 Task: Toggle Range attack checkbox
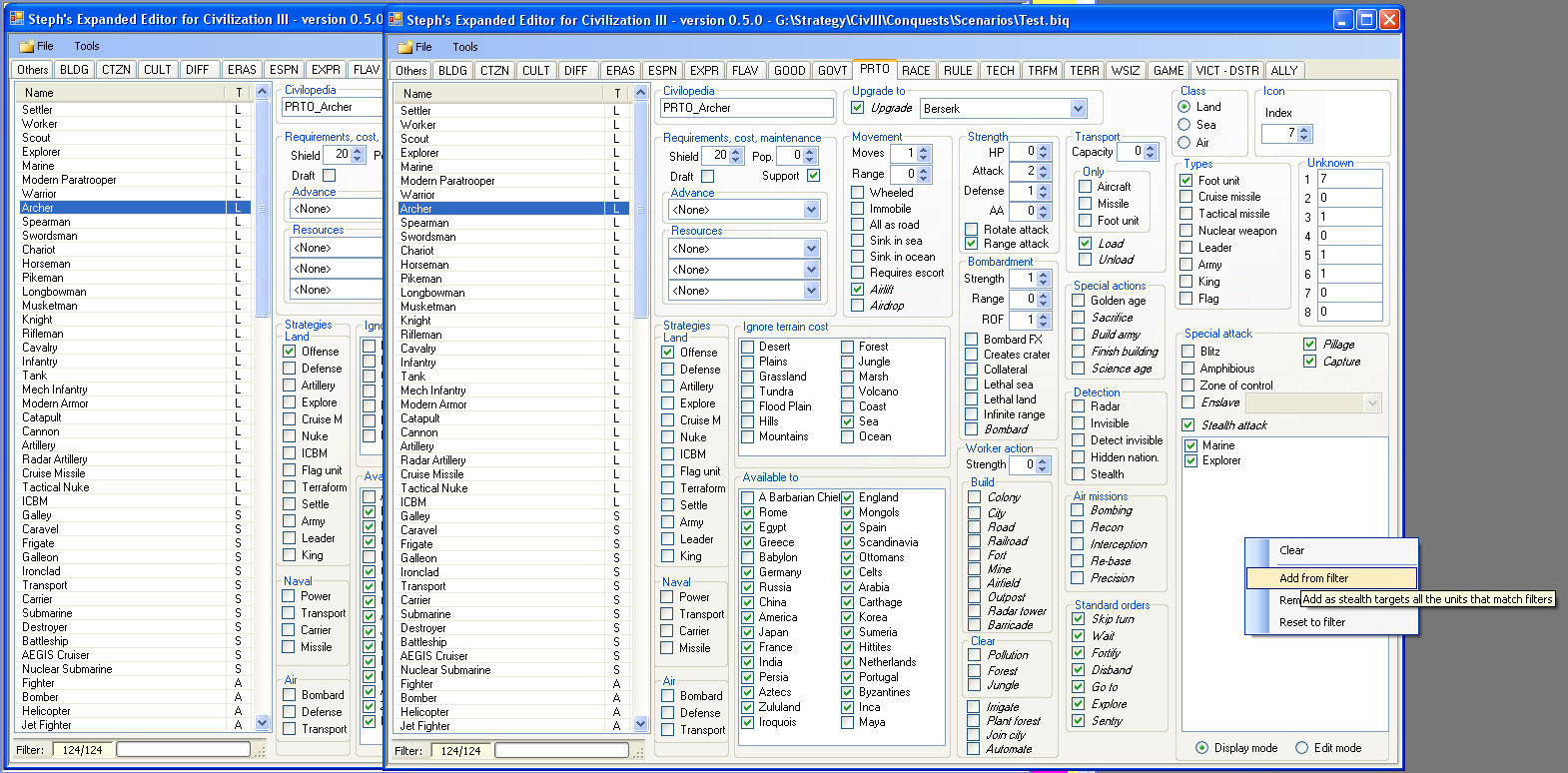pyautogui.click(x=972, y=243)
